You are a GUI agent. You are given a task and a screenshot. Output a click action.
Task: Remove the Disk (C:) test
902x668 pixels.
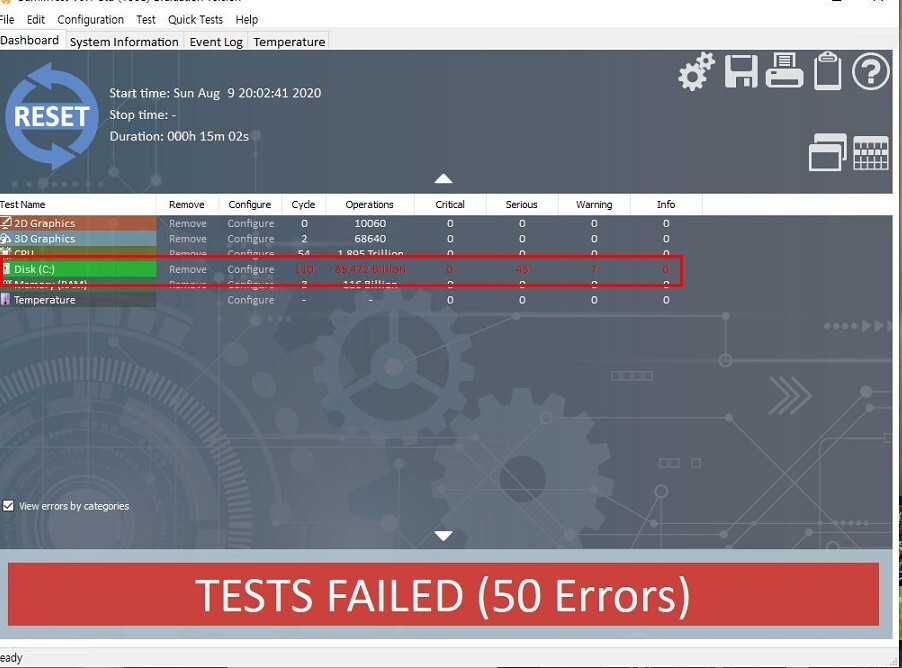pyautogui.click(x=188, y=269)
